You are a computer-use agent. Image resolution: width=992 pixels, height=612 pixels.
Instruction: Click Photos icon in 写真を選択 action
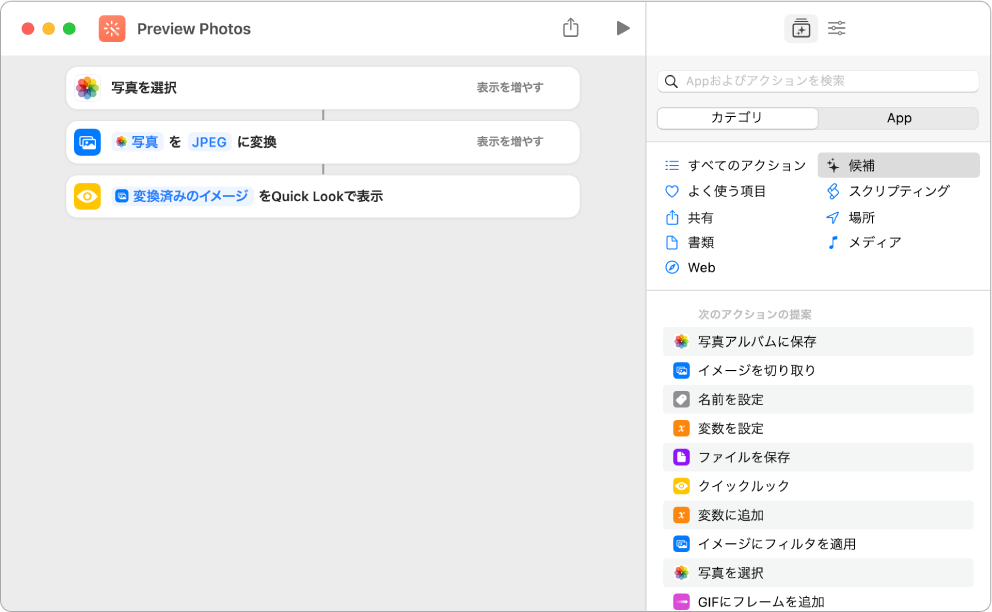(87, 88)
